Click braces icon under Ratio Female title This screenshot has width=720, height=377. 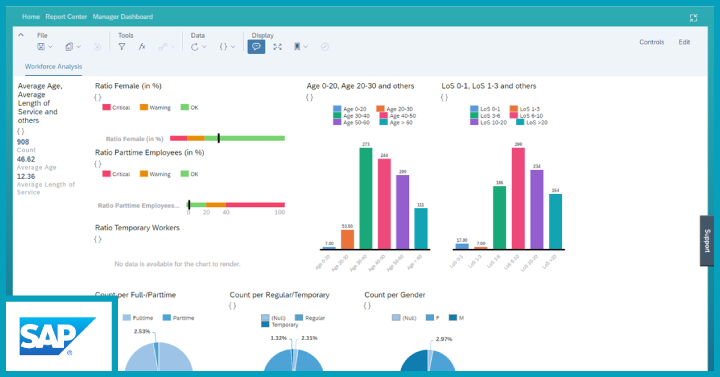point(98,97)
